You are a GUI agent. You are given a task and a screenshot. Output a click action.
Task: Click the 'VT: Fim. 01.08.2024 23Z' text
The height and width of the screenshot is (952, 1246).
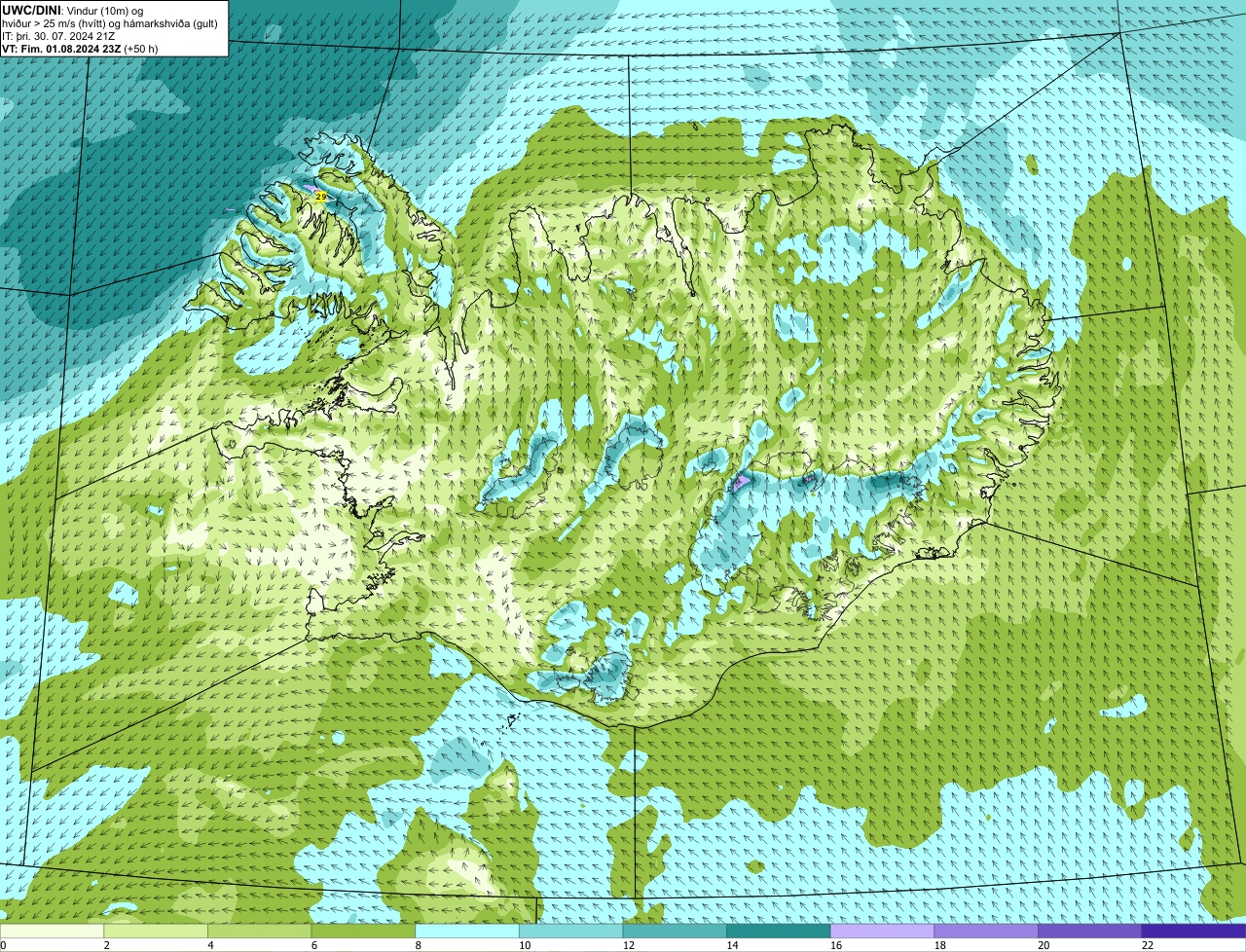pyautogui.click(x=61, y=49)
